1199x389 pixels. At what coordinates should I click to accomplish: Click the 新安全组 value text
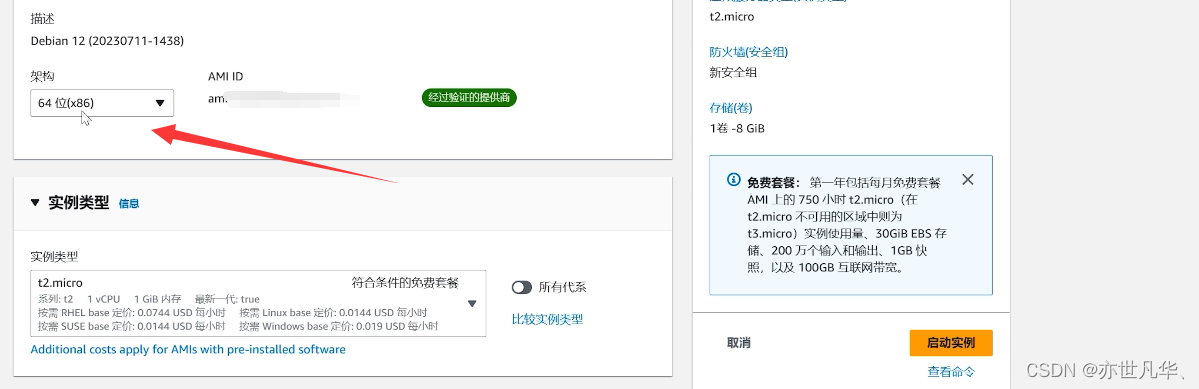733,73
